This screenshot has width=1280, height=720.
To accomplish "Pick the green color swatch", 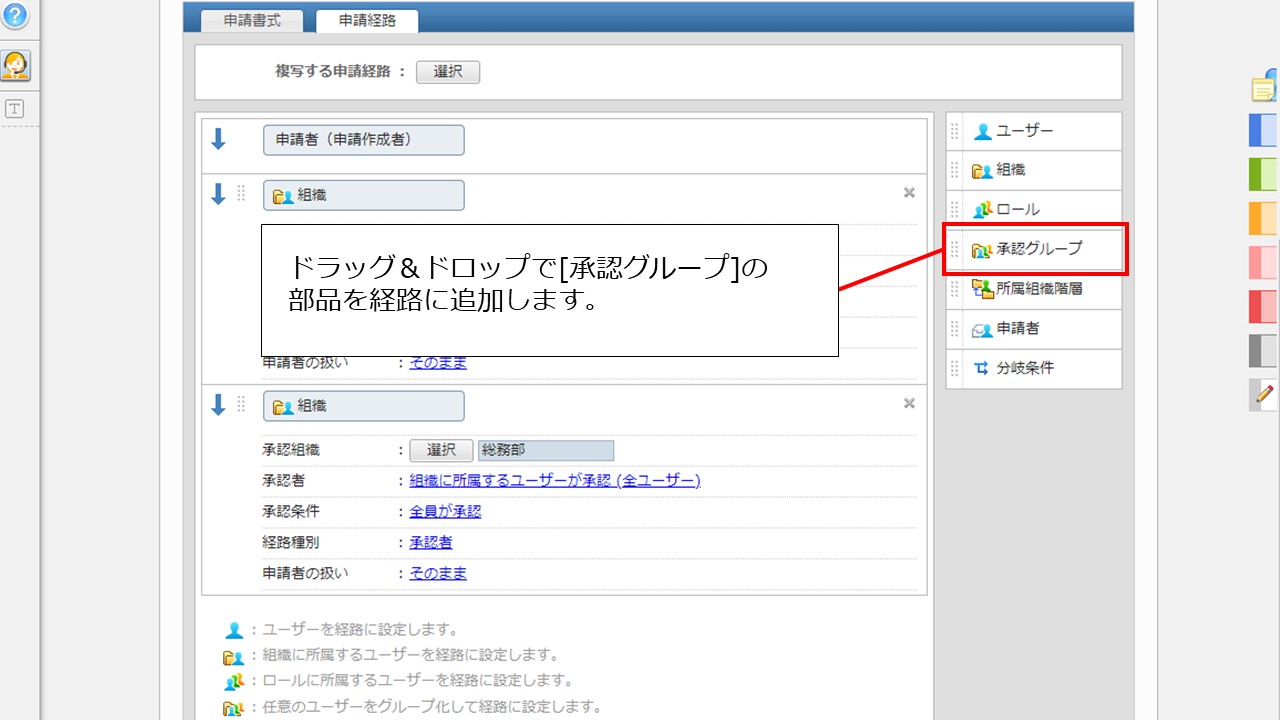I will pos(1264,174).
